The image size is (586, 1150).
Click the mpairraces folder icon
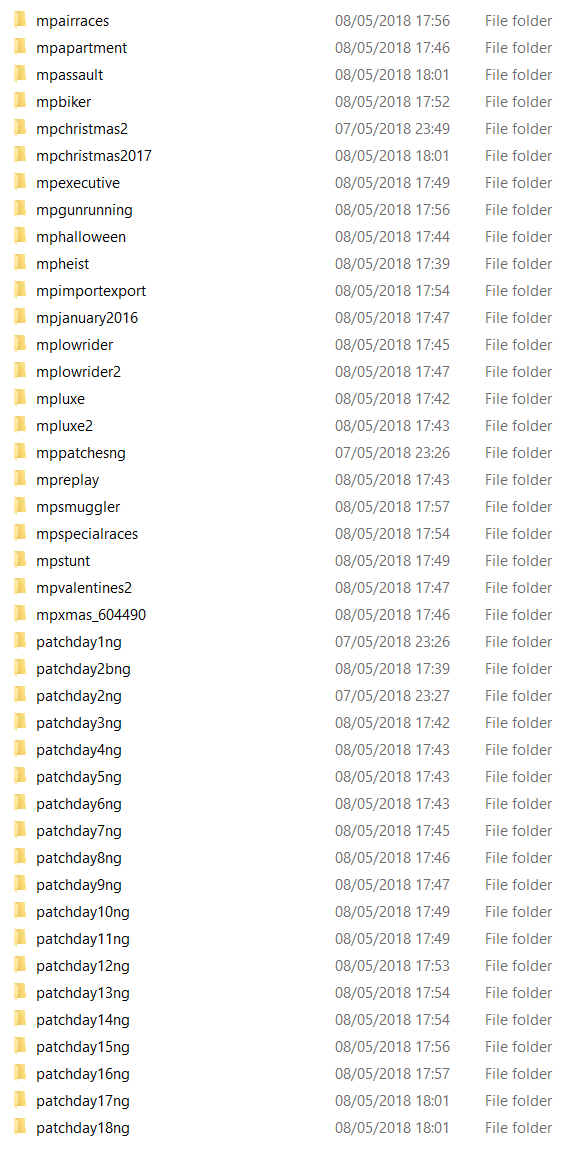pos(20,21)
